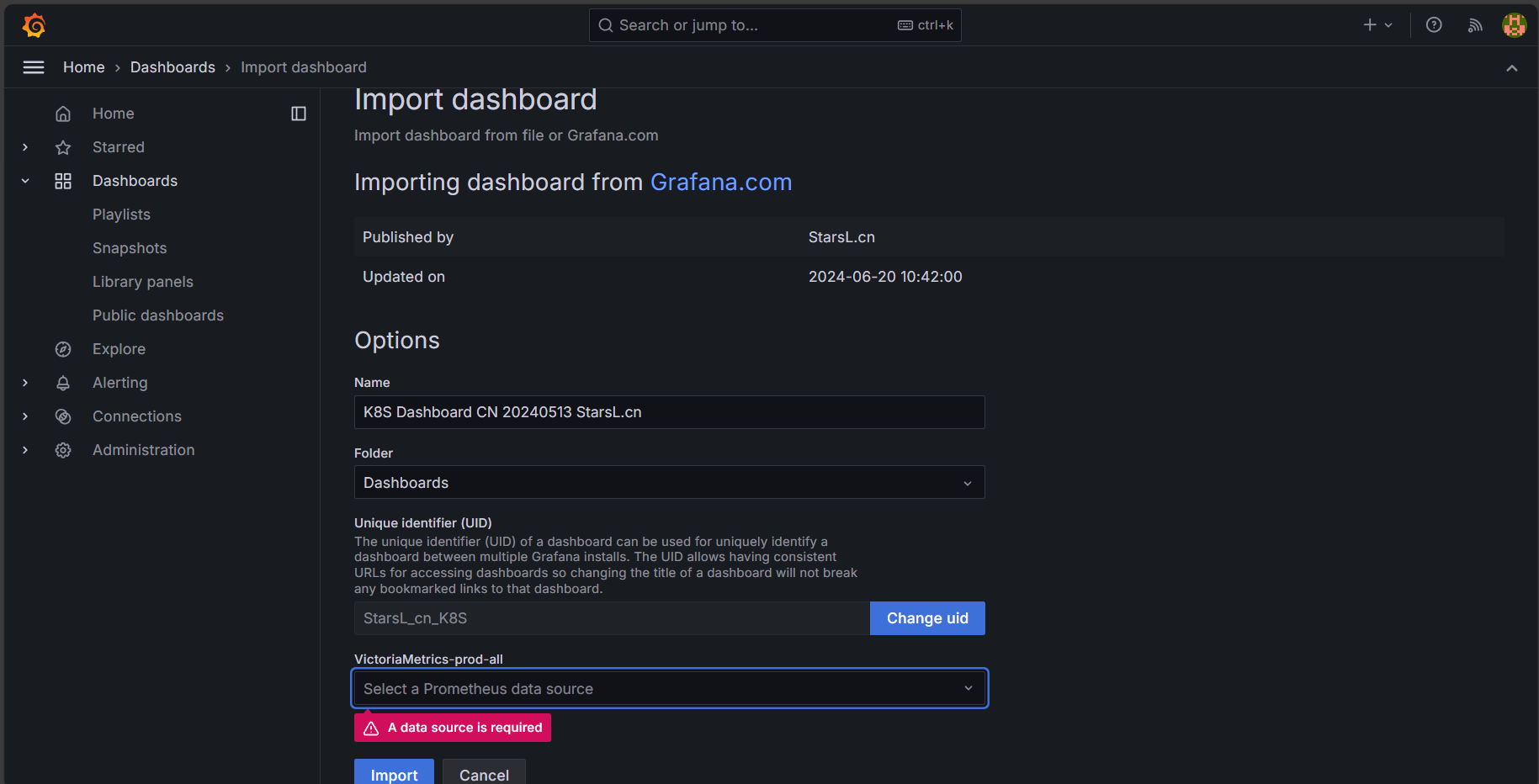Open the hamburger navigation menu
Viewport: 1539px width, 784px height.
34,67
